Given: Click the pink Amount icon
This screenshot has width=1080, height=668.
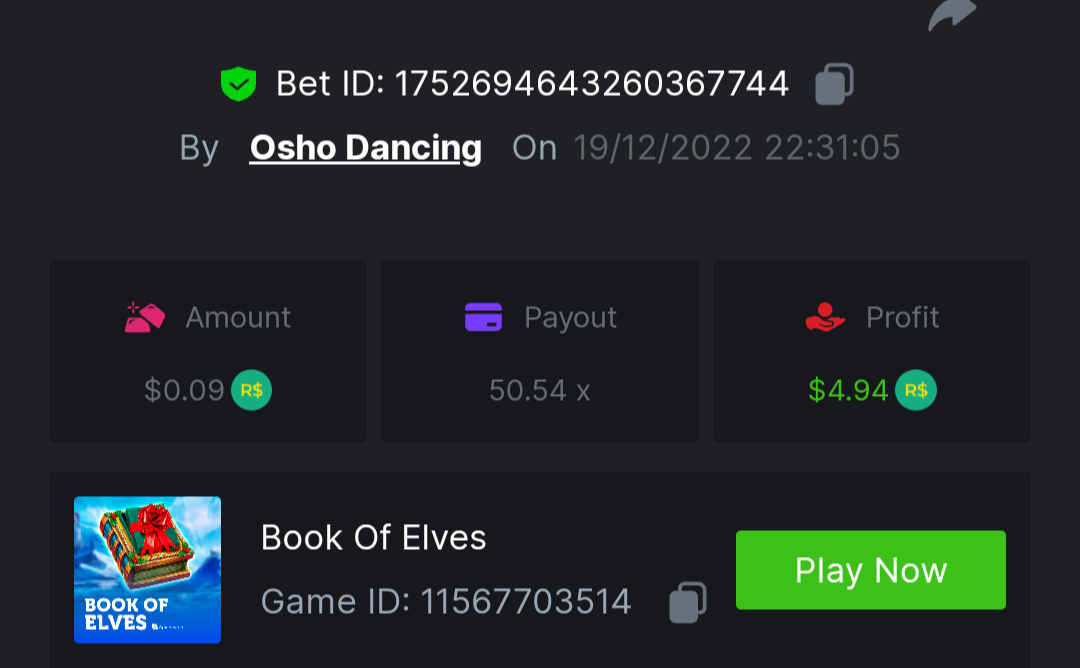Looking at the screenshot, I should [145, 317].
